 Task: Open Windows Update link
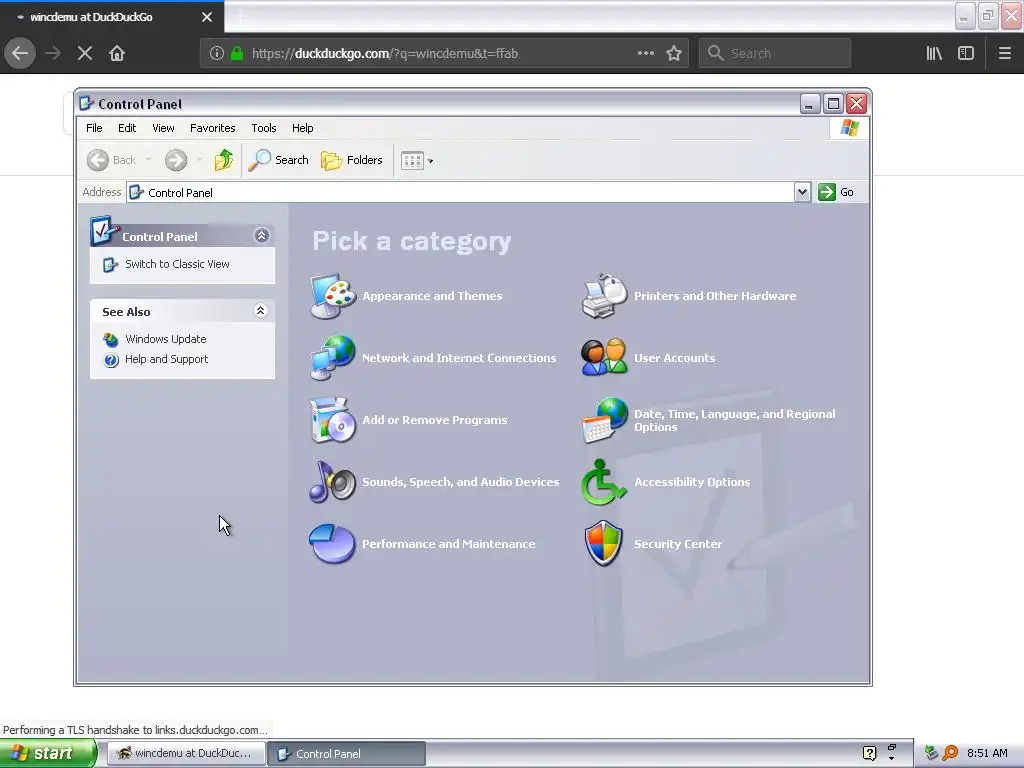click(166, 339)
